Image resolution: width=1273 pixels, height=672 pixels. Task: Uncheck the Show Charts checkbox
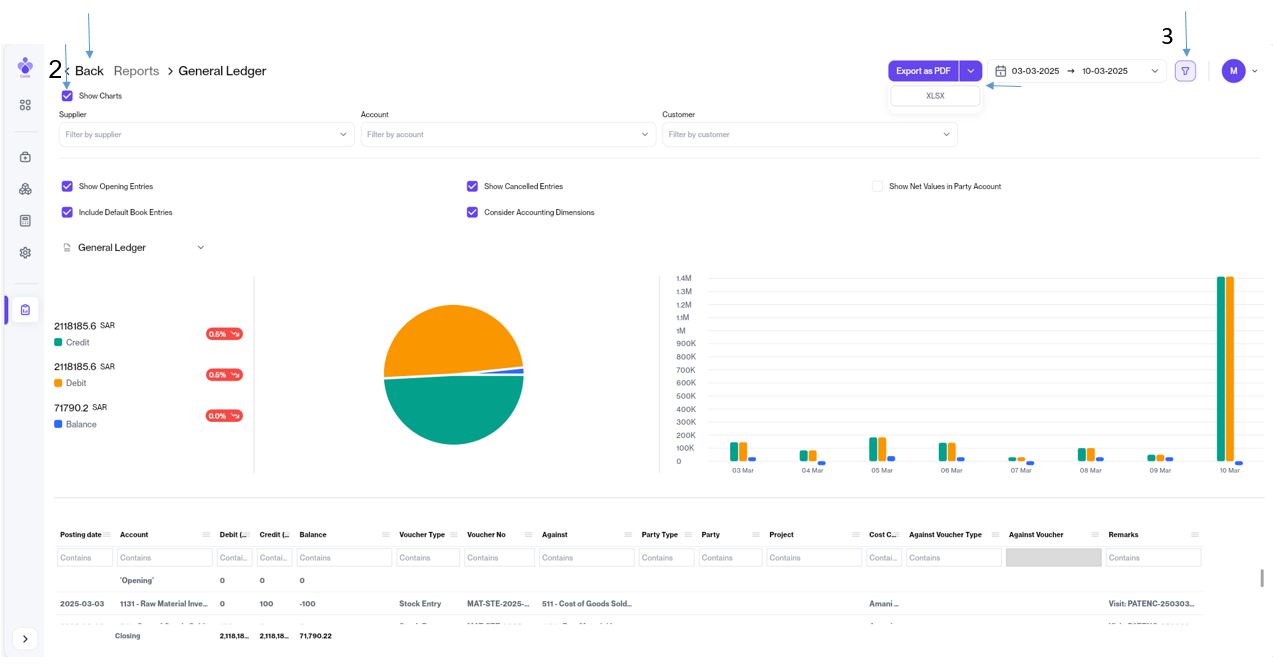tap(67, 96)
